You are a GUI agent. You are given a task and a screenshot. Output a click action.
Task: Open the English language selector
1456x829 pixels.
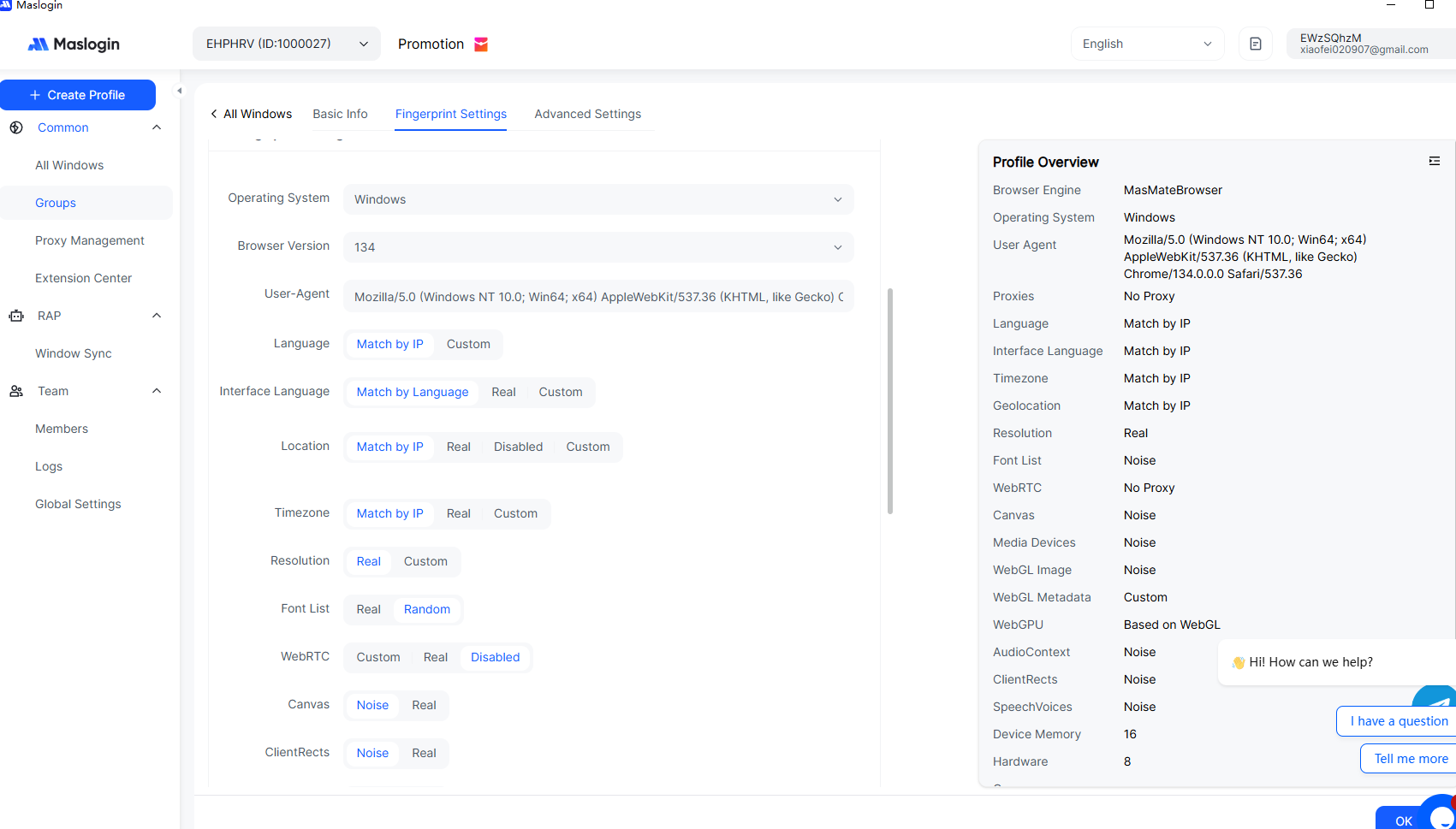point(1146,44)
